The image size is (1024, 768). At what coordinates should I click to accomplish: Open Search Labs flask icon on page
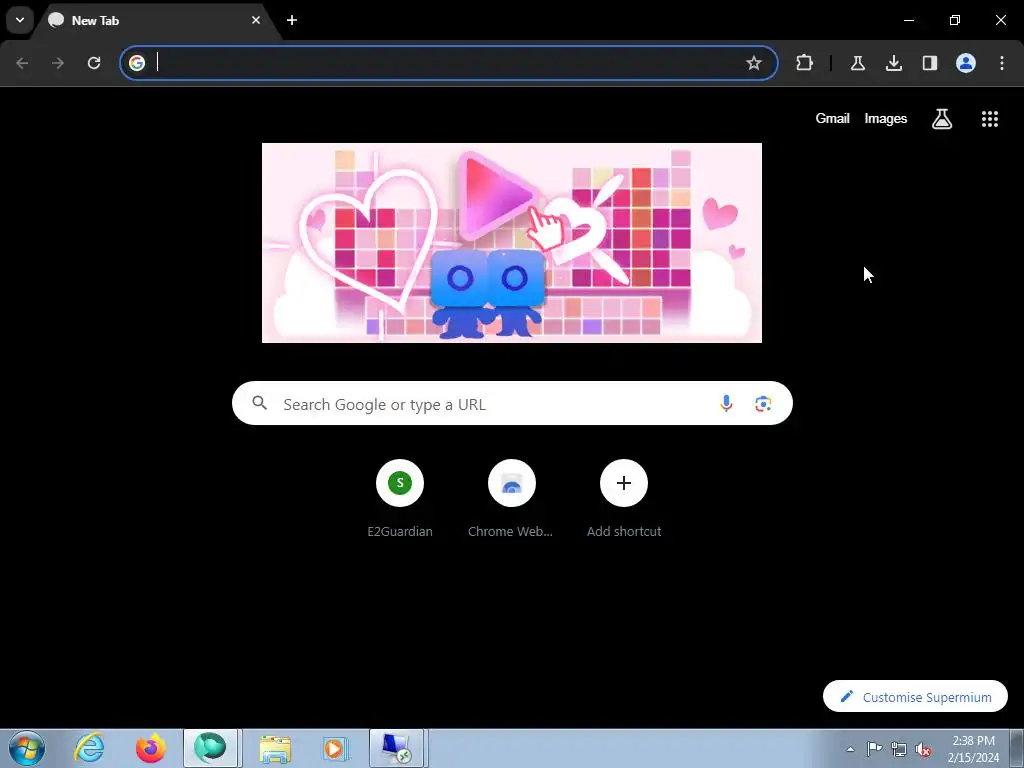point(942,119)
